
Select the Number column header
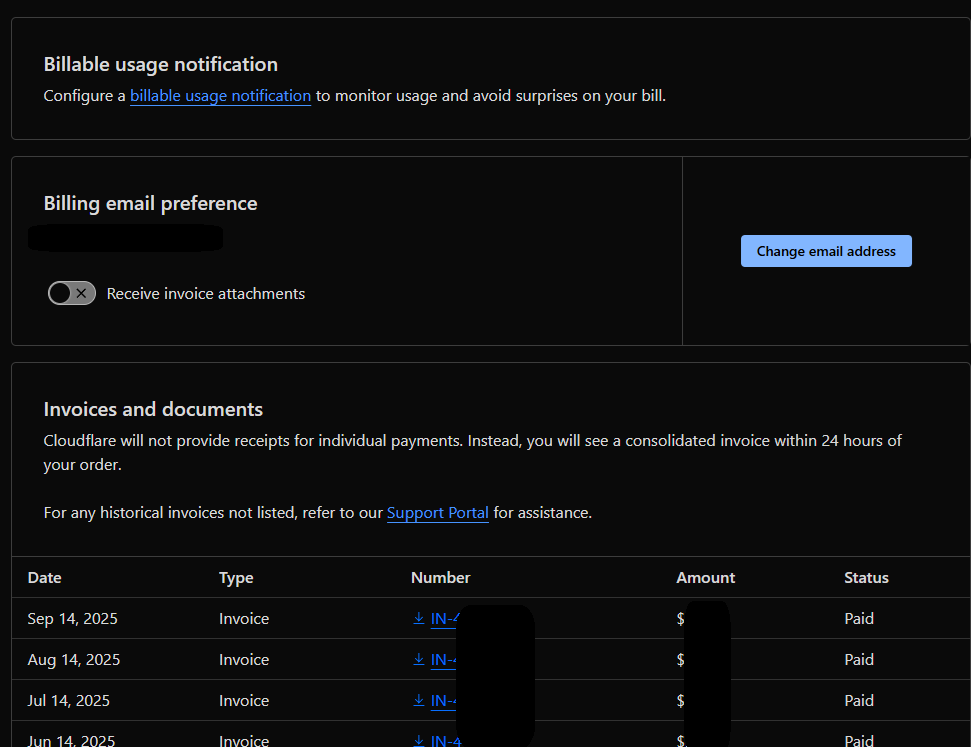tap(440, 578)
